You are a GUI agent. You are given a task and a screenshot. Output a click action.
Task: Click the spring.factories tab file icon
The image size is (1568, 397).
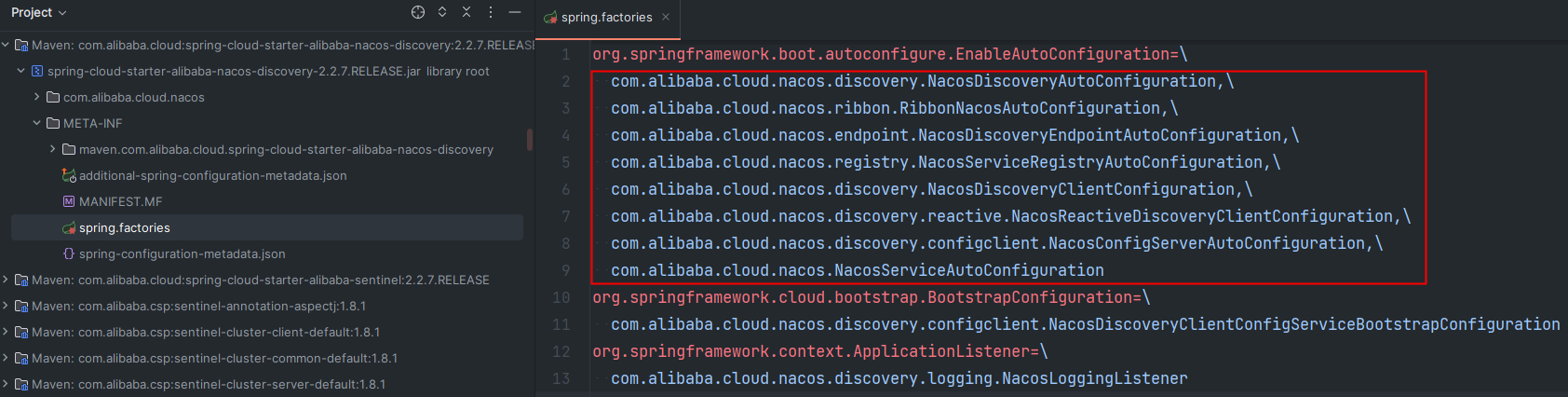tap(550, 17)
